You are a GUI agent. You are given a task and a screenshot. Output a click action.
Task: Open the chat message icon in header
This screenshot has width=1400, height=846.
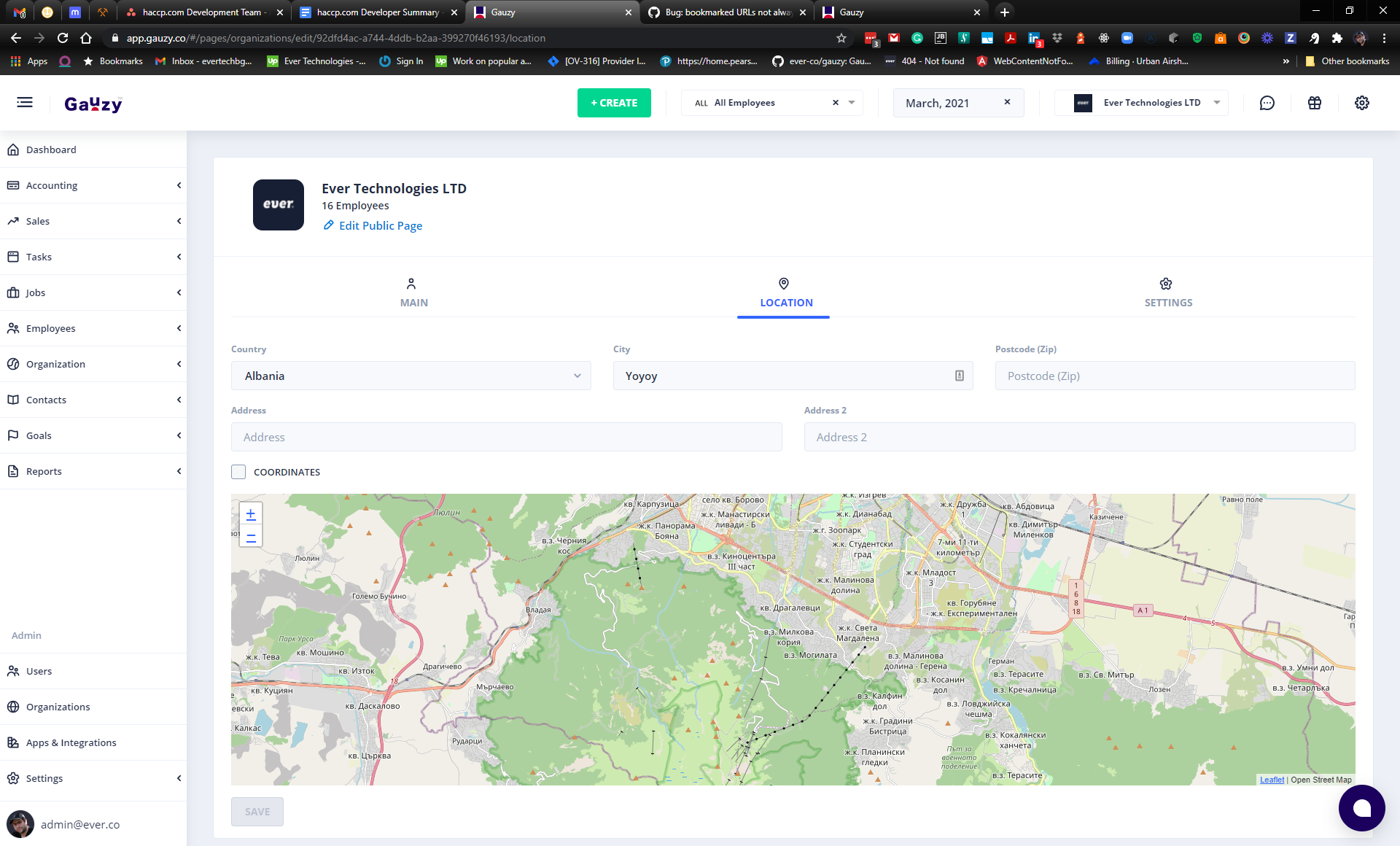[x=1267, y=103]
